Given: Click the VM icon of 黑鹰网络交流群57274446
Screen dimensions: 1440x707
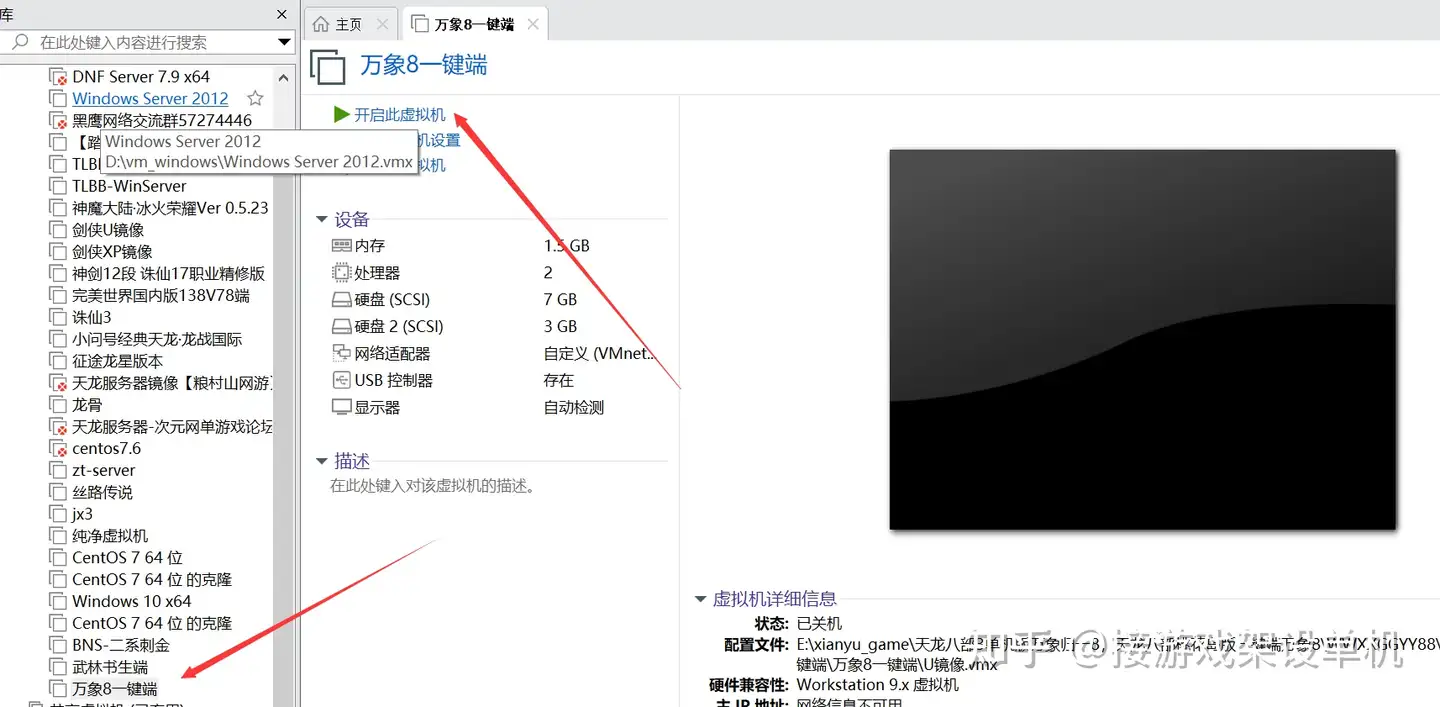Looking at the screenshot, I should [59, 120].
